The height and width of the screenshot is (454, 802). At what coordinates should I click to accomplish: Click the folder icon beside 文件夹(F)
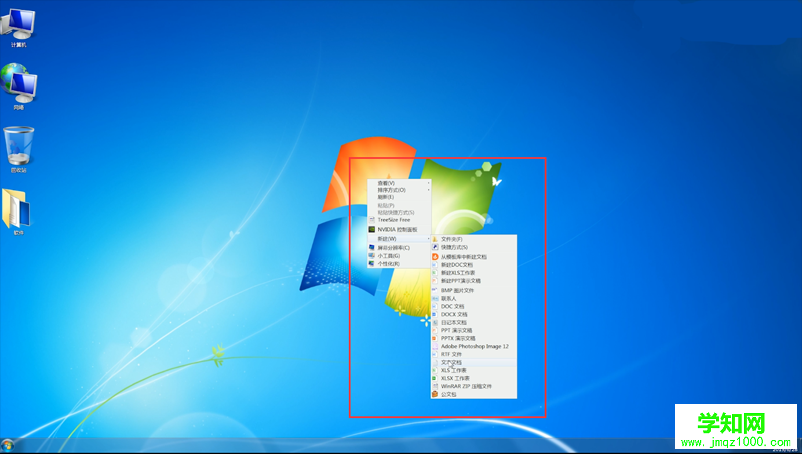(x=435, y=239)
